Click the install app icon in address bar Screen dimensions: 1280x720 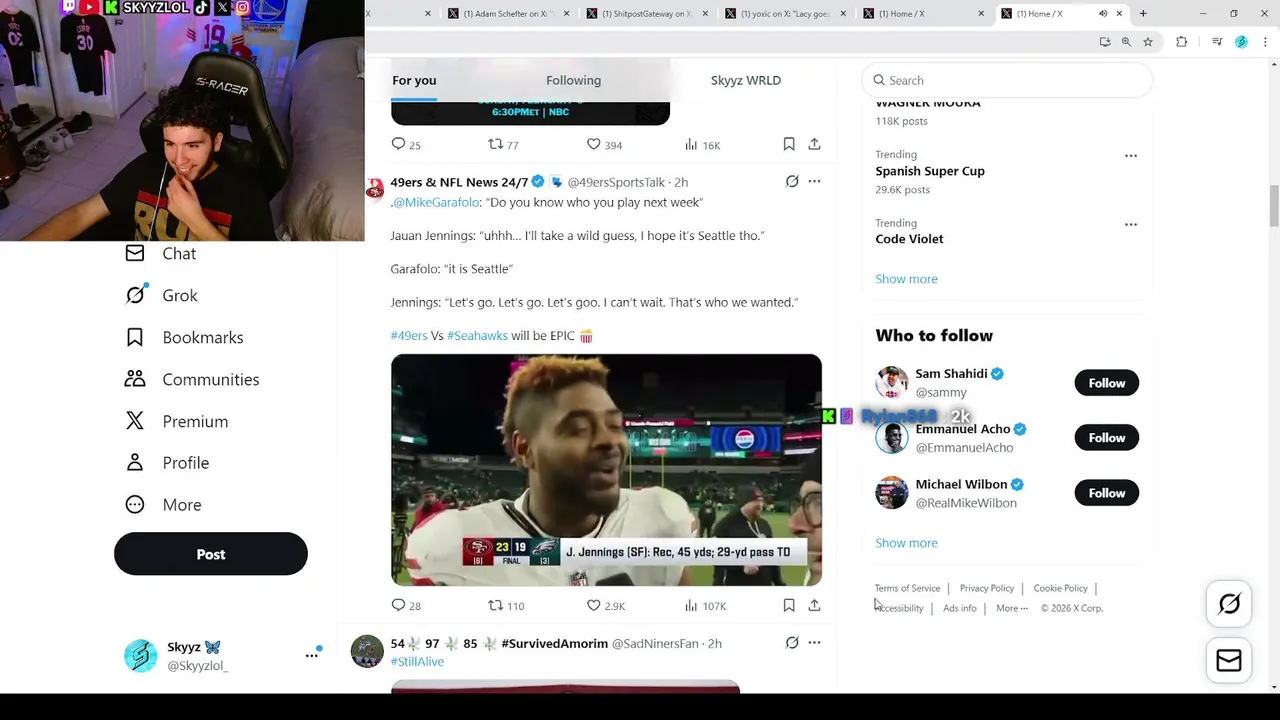coord(1104,42)
